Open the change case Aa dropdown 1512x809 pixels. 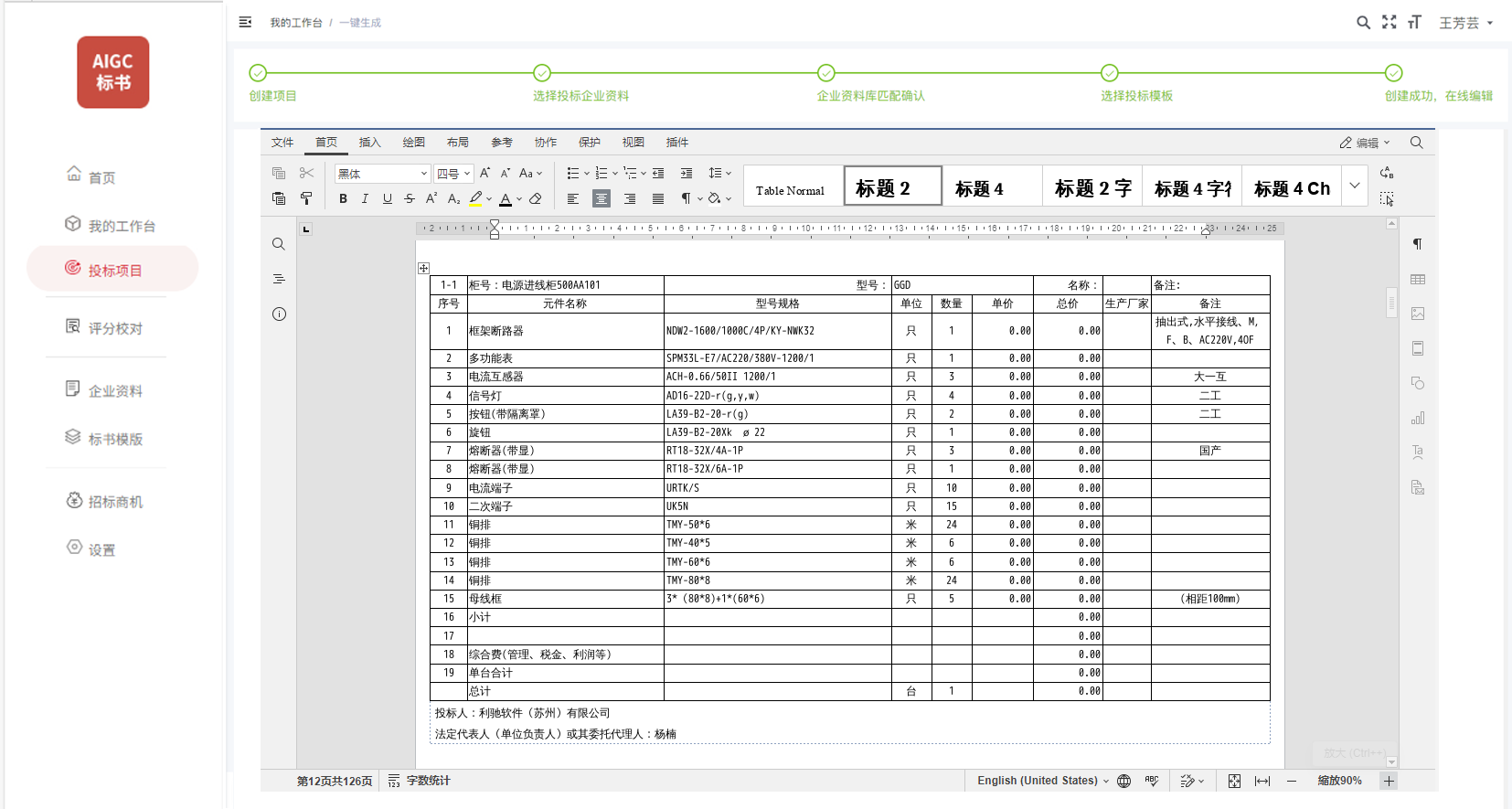coord(530,173)
